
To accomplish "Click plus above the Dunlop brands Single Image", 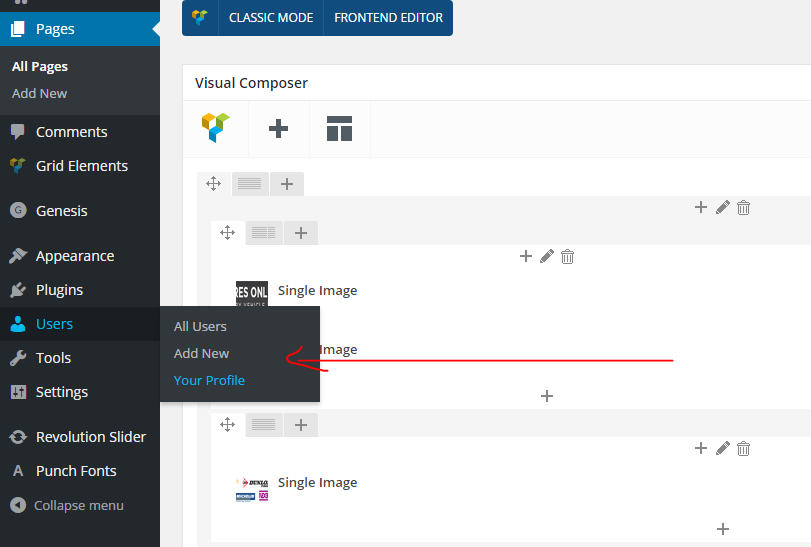I will point(701,448).
